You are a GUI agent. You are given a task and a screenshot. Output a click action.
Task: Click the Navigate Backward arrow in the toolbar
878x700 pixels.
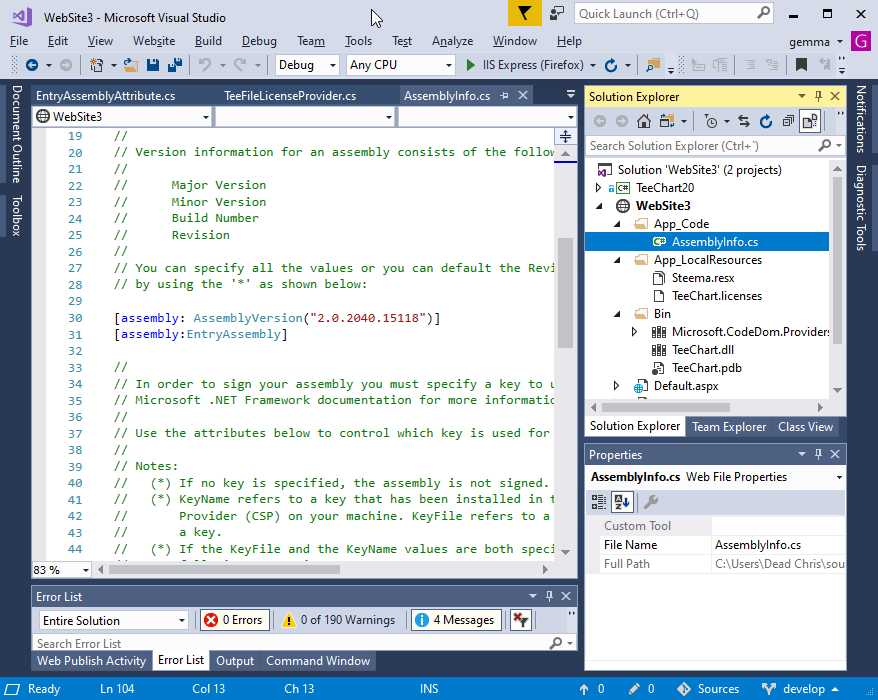tap(32, 65)
